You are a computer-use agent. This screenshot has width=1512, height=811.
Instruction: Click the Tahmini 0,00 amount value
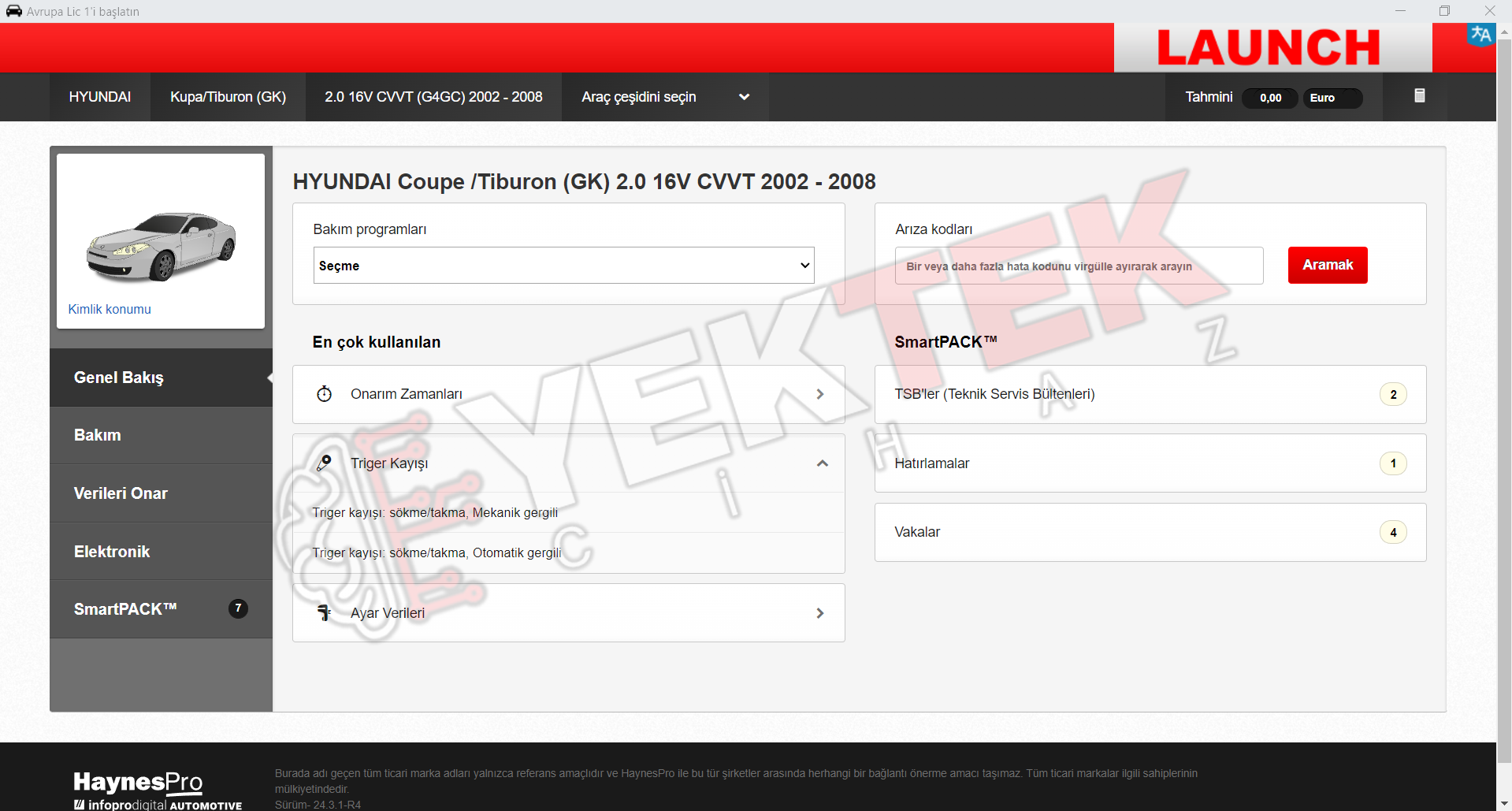pyautogui.click(x=1270, y=98)
